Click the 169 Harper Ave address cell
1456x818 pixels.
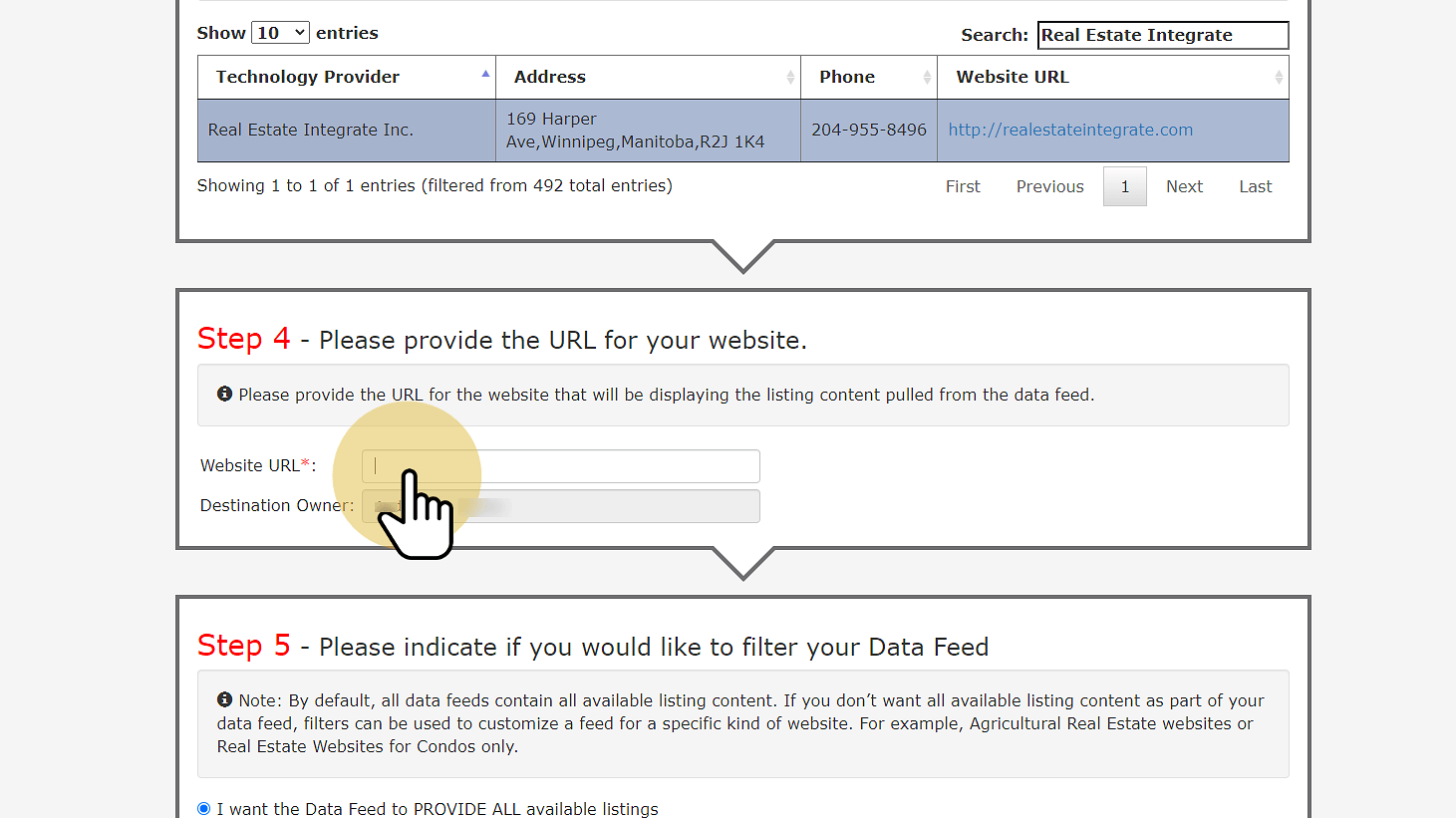tap(648, 131)
